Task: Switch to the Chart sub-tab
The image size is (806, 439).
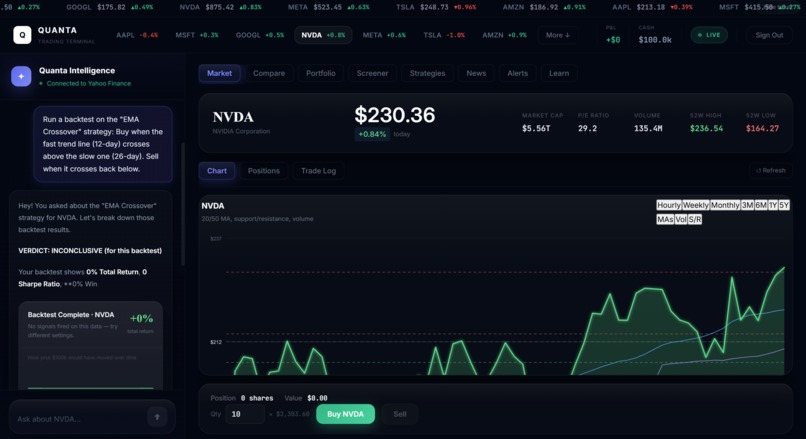Action: click(217, 171)
